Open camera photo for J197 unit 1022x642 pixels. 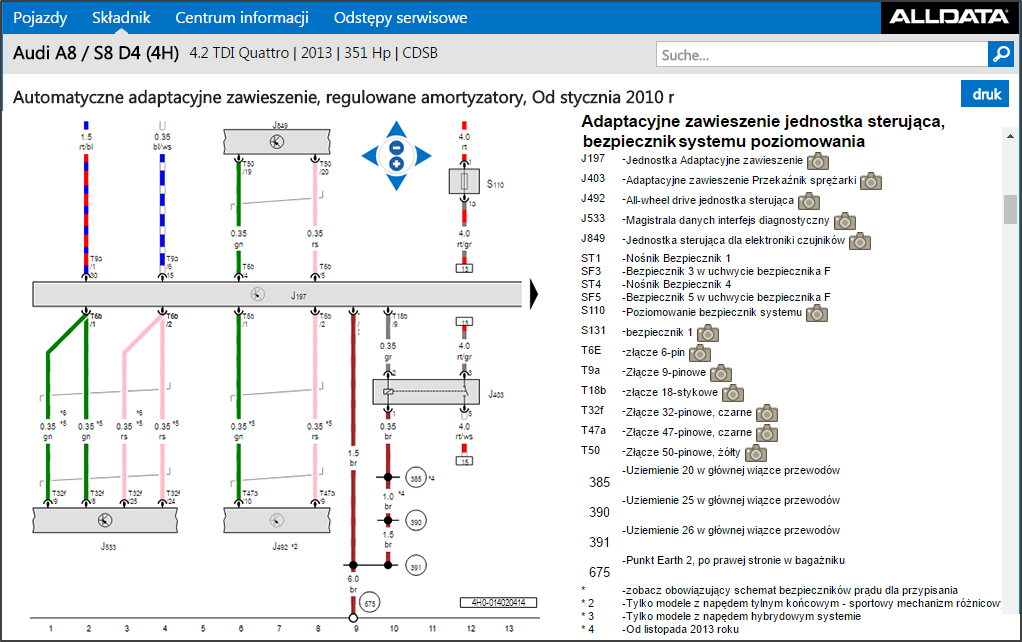coord(817,161)
